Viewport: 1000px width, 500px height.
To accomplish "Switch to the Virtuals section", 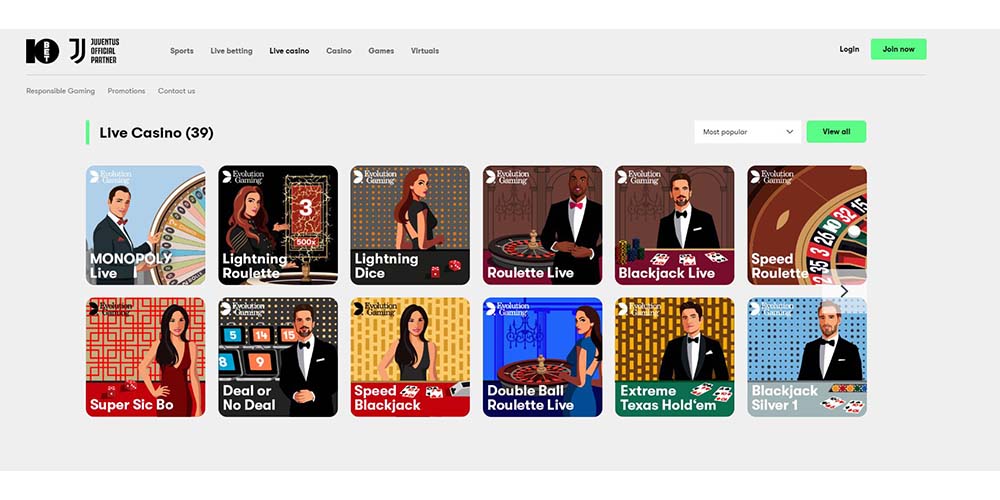I will [425, 51].
